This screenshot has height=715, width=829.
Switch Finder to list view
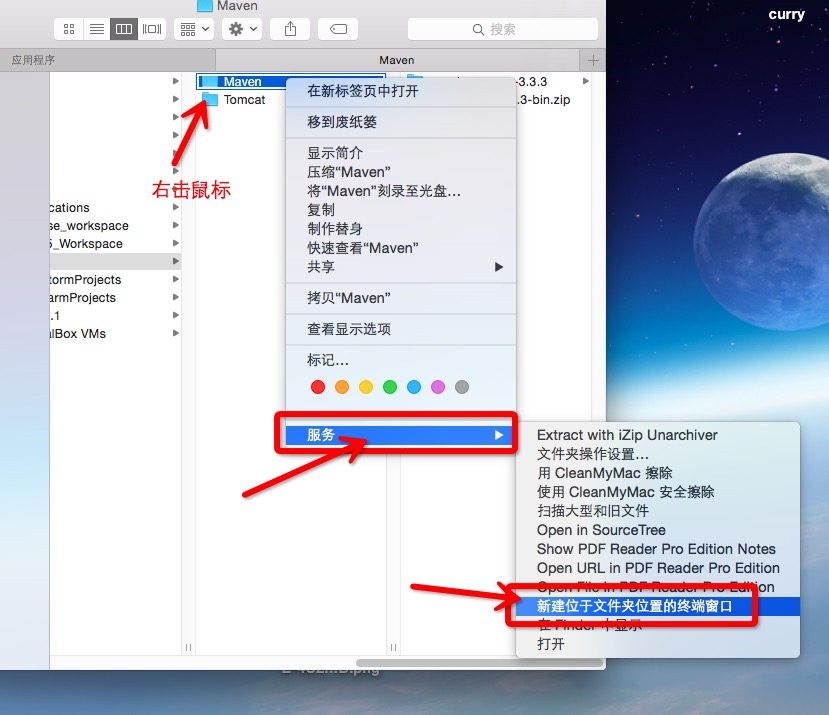pyautogui.click(x=96, y=29)
